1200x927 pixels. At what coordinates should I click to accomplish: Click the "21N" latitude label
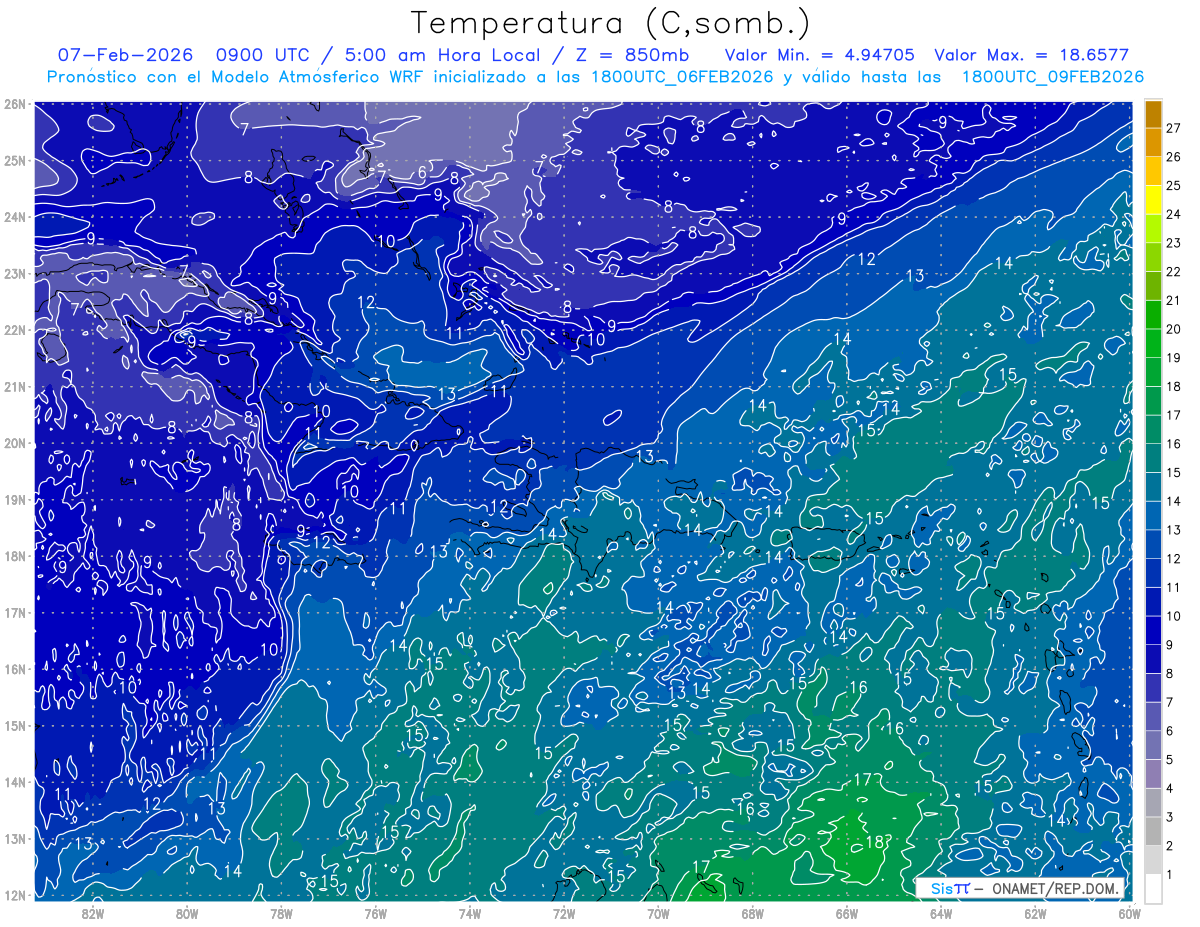pos(14,386)
